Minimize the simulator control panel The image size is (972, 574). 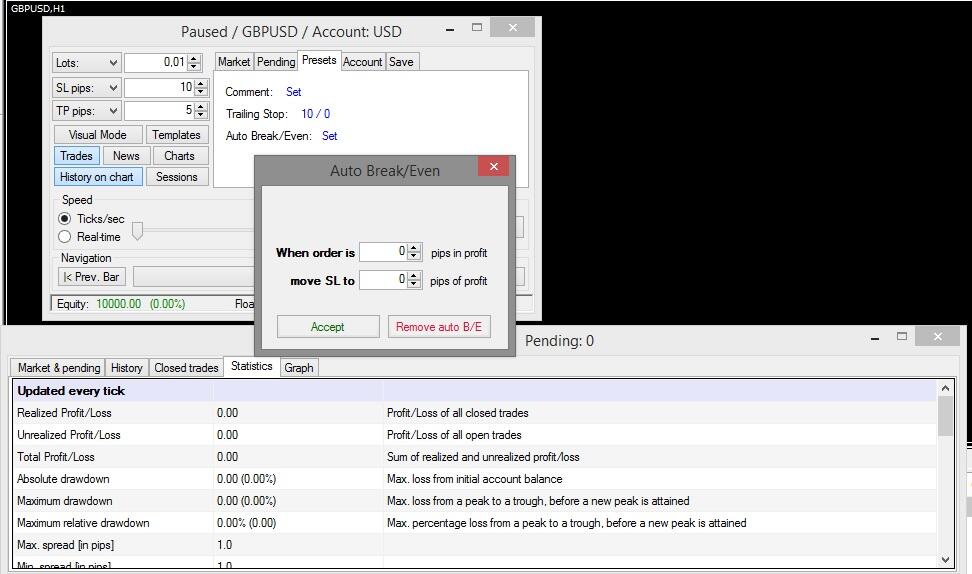(450, 29)
